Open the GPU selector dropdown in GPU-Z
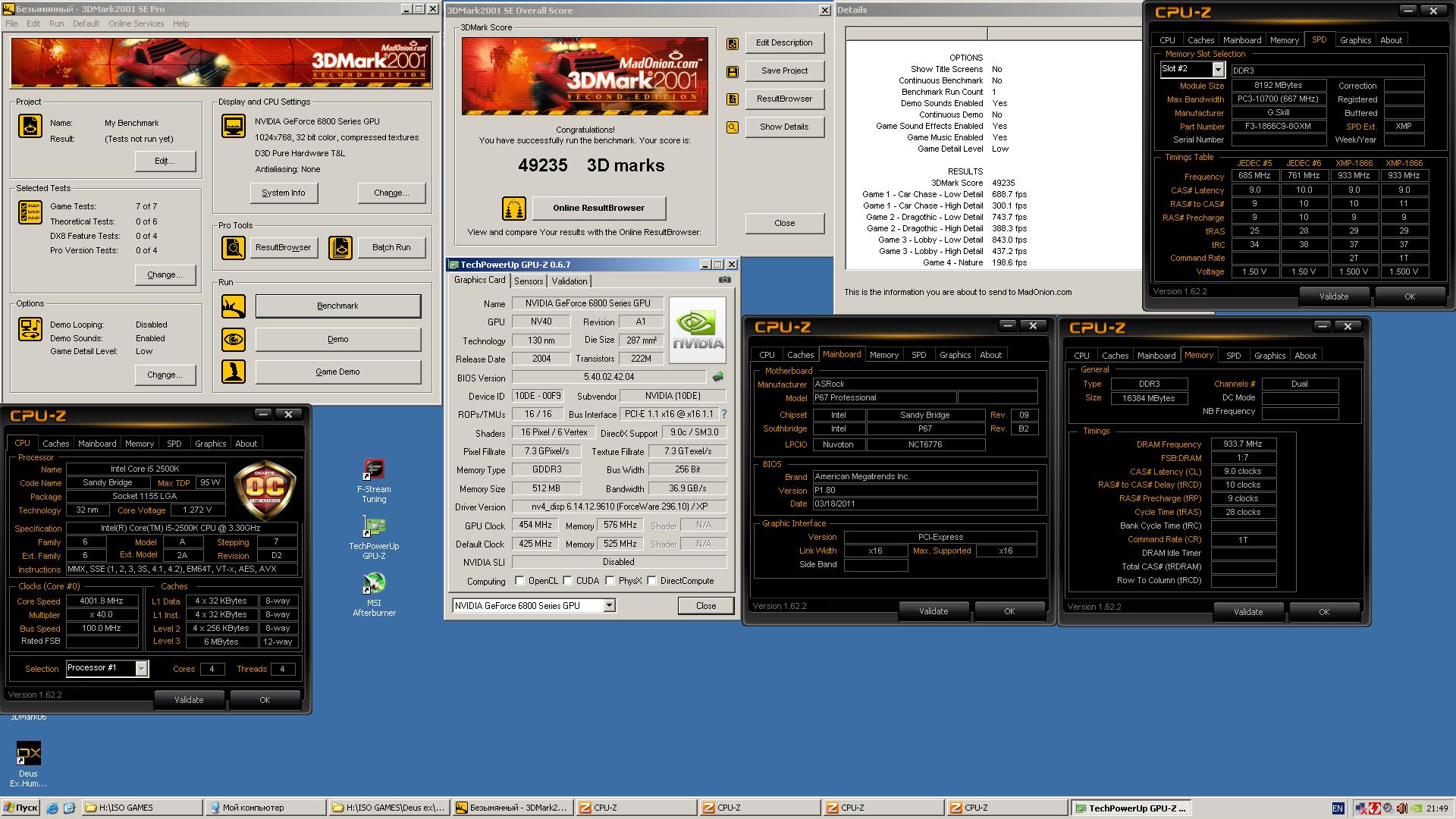1456x819 pixels. 609,605
